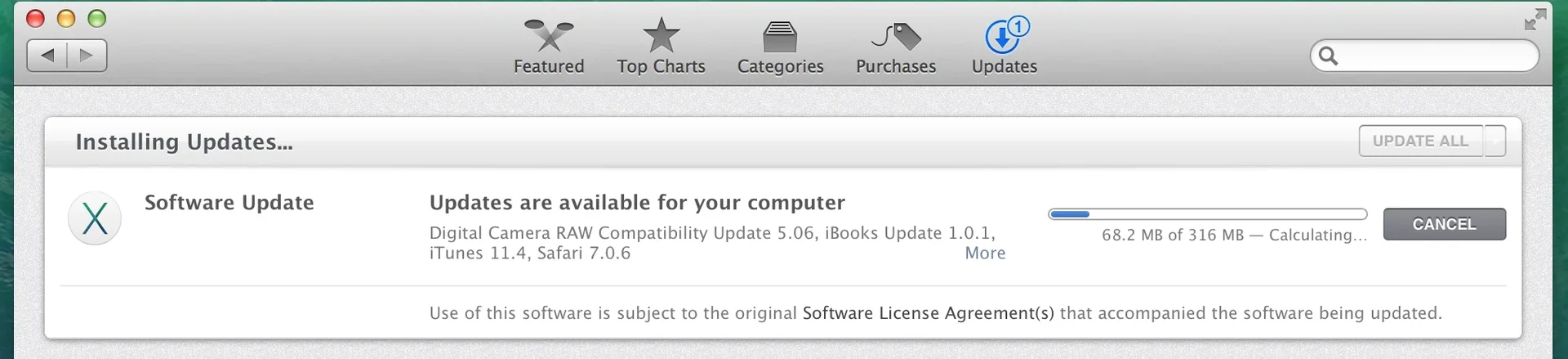Click the green window zoom button
The width and height of the screenshot is (1568, 359).
[97, 19]
